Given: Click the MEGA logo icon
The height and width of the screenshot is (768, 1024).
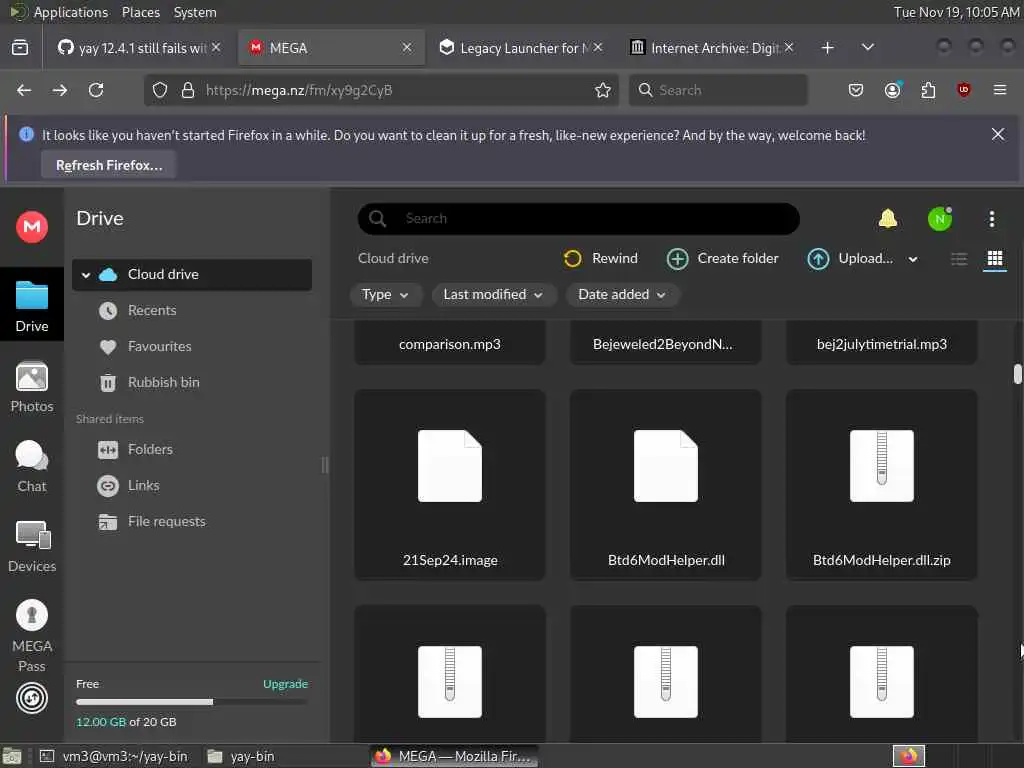Looking at the screenshot, I should (31, 227).
